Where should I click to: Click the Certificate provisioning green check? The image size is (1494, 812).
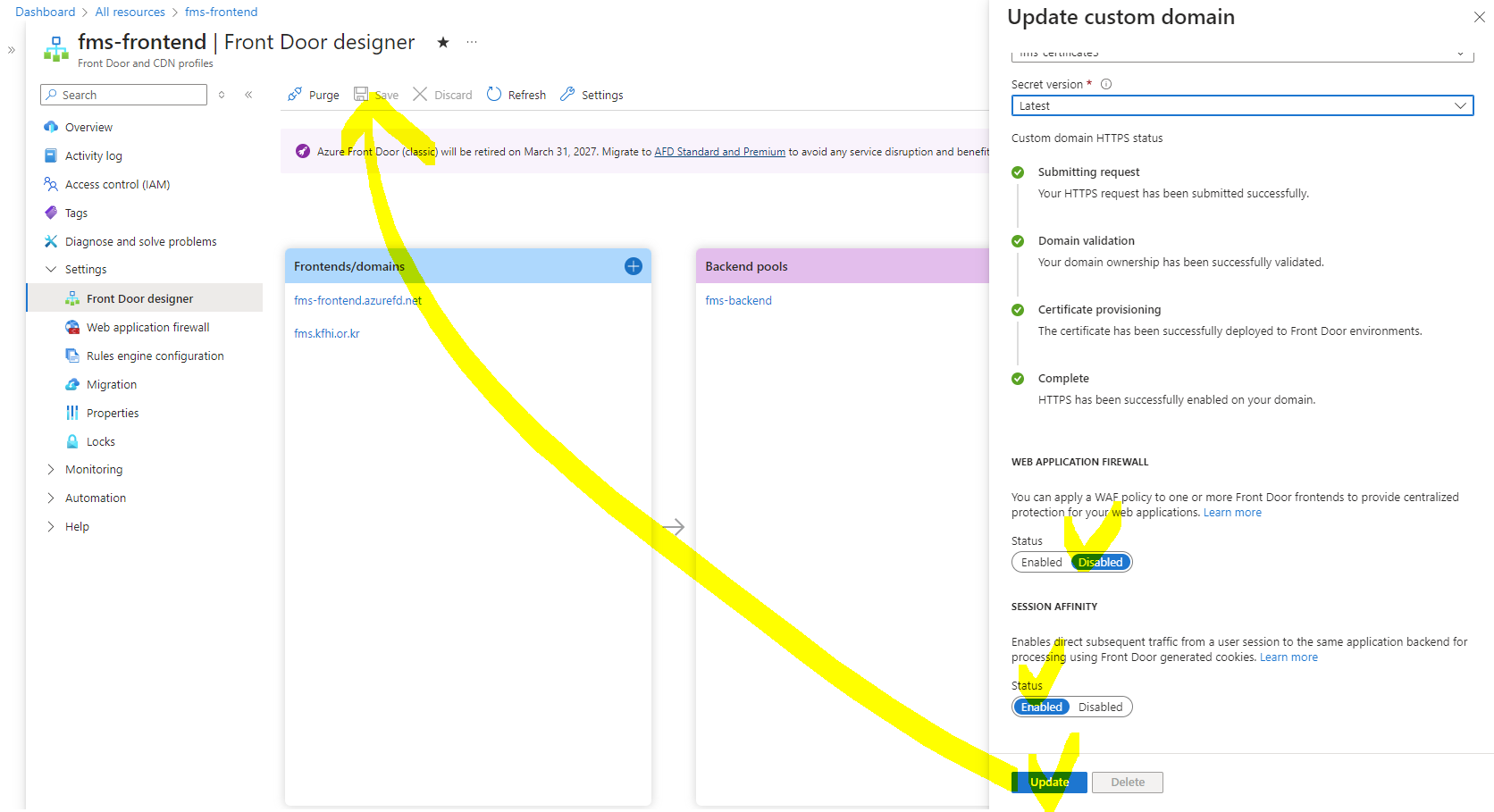1018,310
